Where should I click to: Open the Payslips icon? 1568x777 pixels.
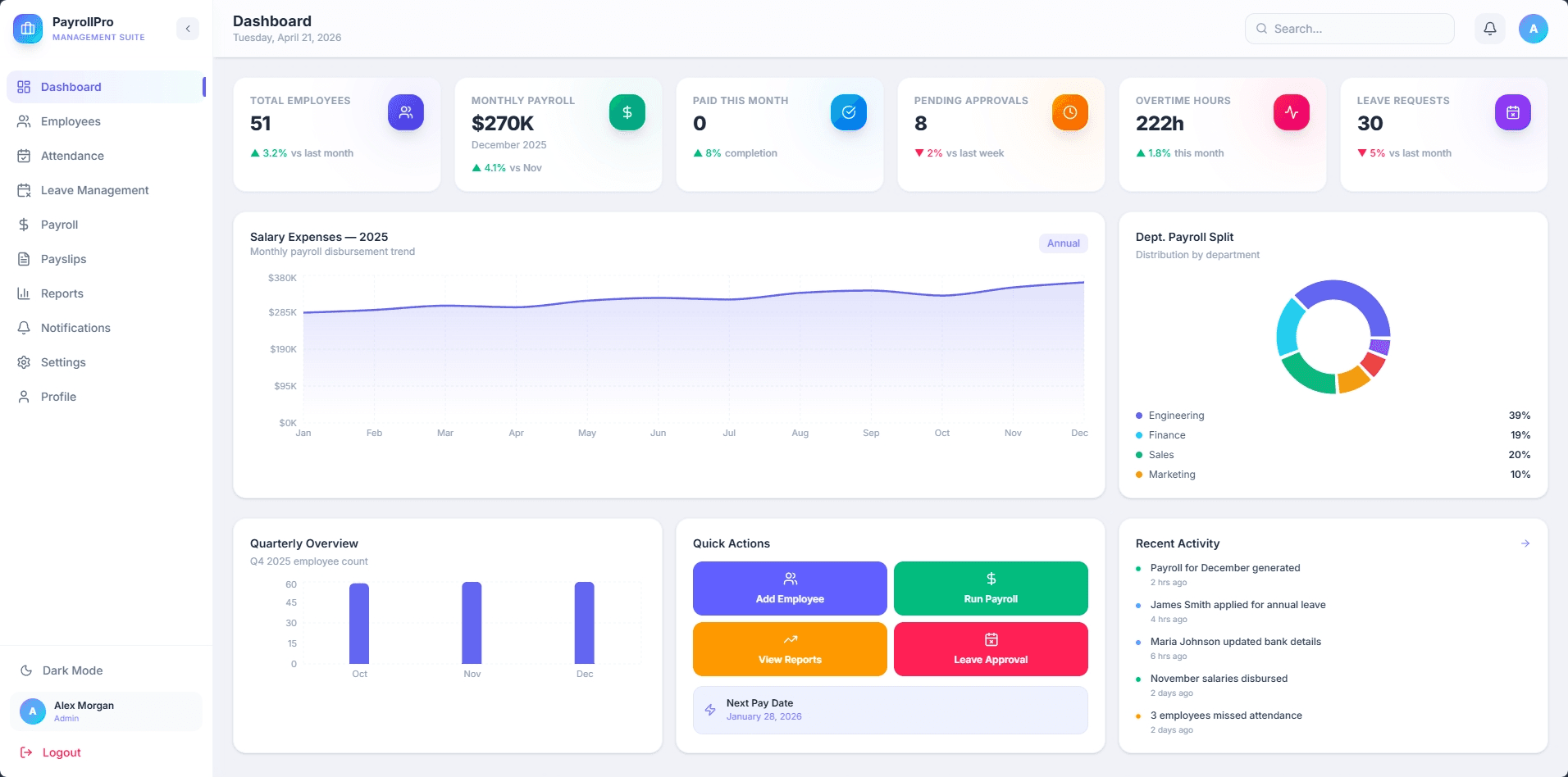(24, 259)
